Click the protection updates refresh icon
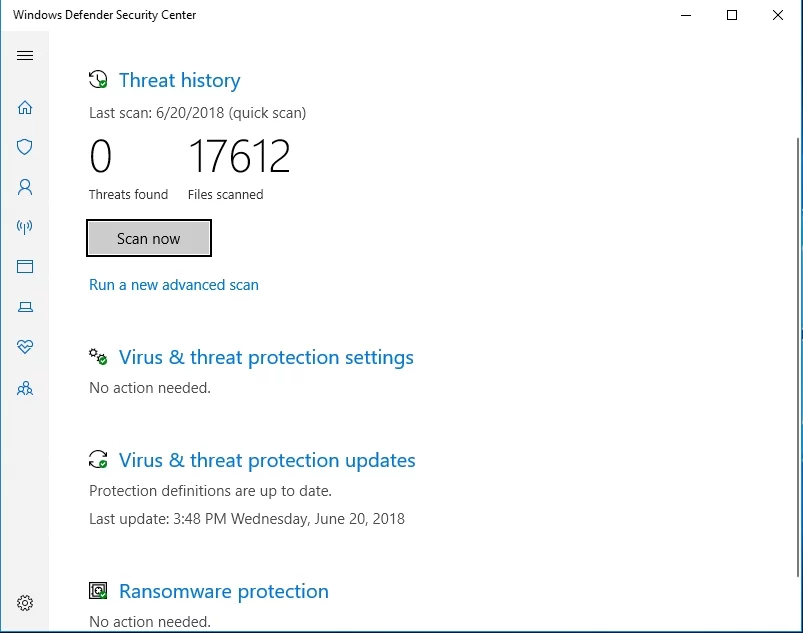803x633 pixels. click(98, 460)
